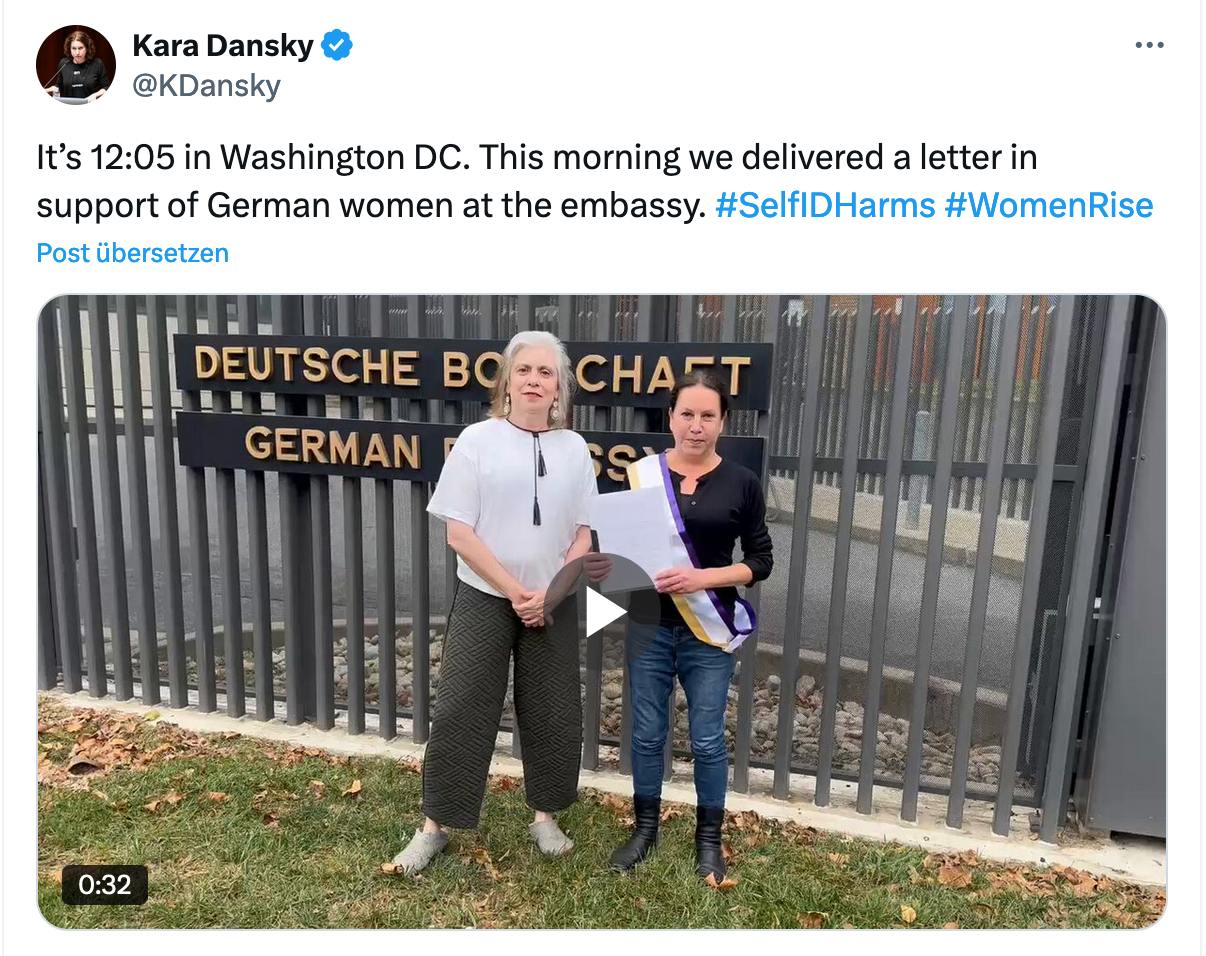Click the @KDansky handle
1206x956 pixels.
[206, 86]
